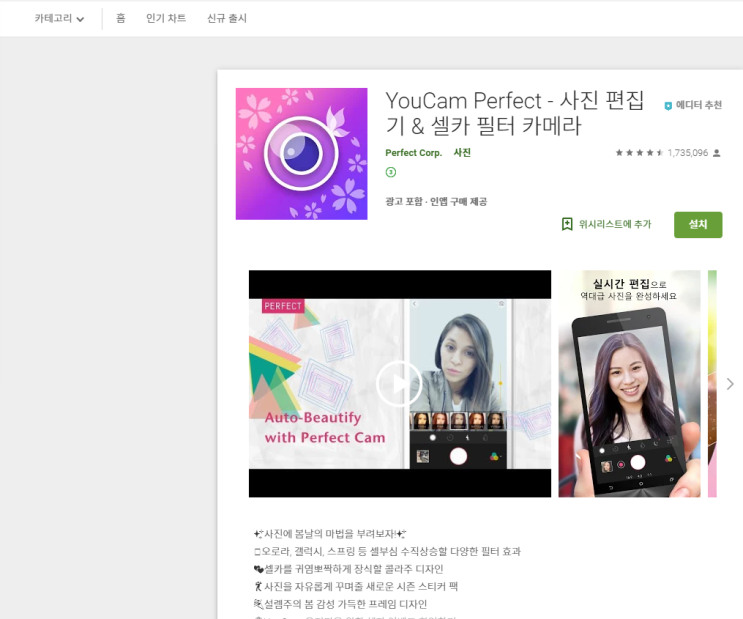Open the 카테고리 dropdown menu
Image resolution: width=743 pixels, height=619 pixels.
[59, 18]
